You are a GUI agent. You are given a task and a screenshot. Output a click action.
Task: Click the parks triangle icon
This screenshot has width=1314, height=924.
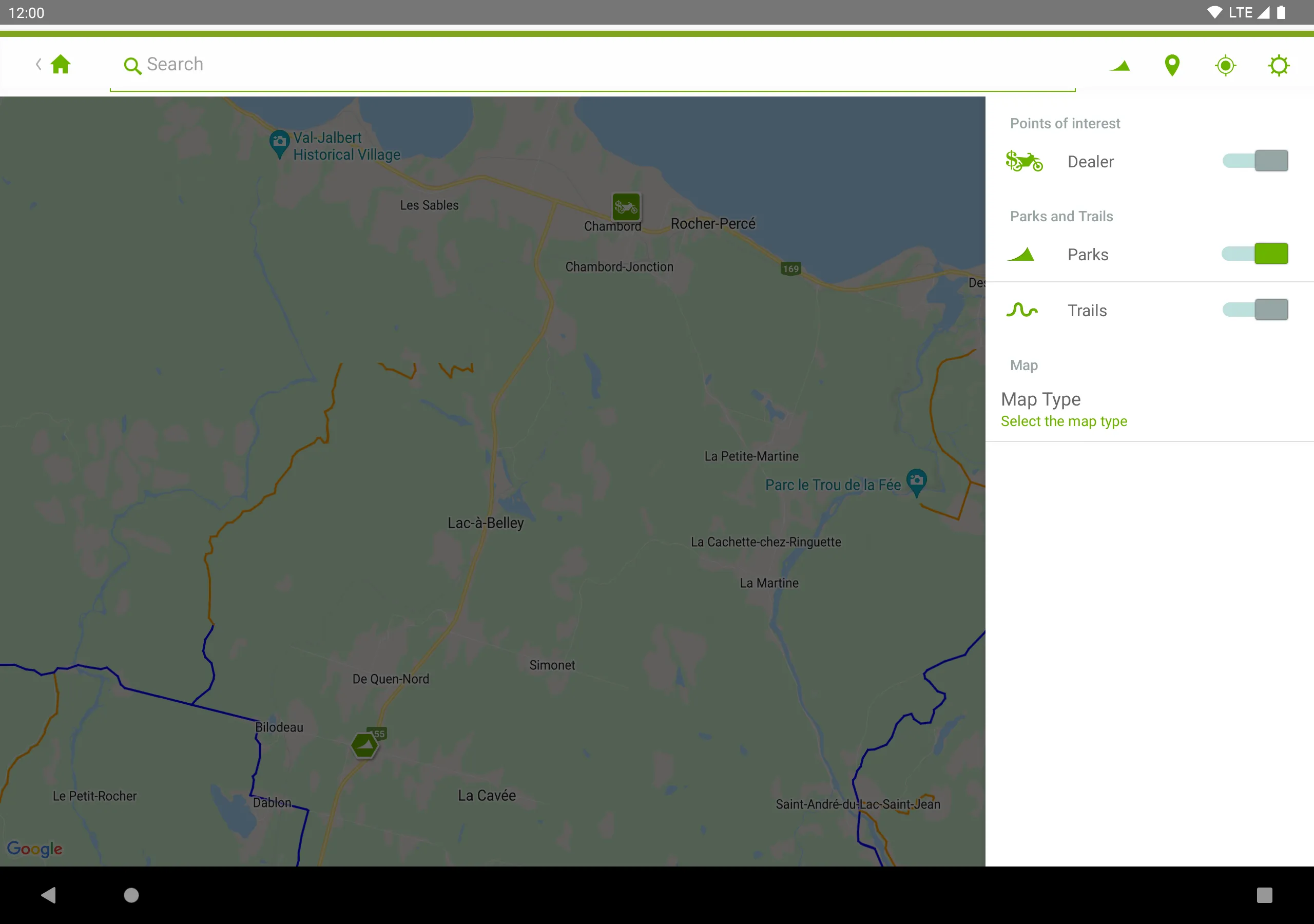click(1025, 253)
